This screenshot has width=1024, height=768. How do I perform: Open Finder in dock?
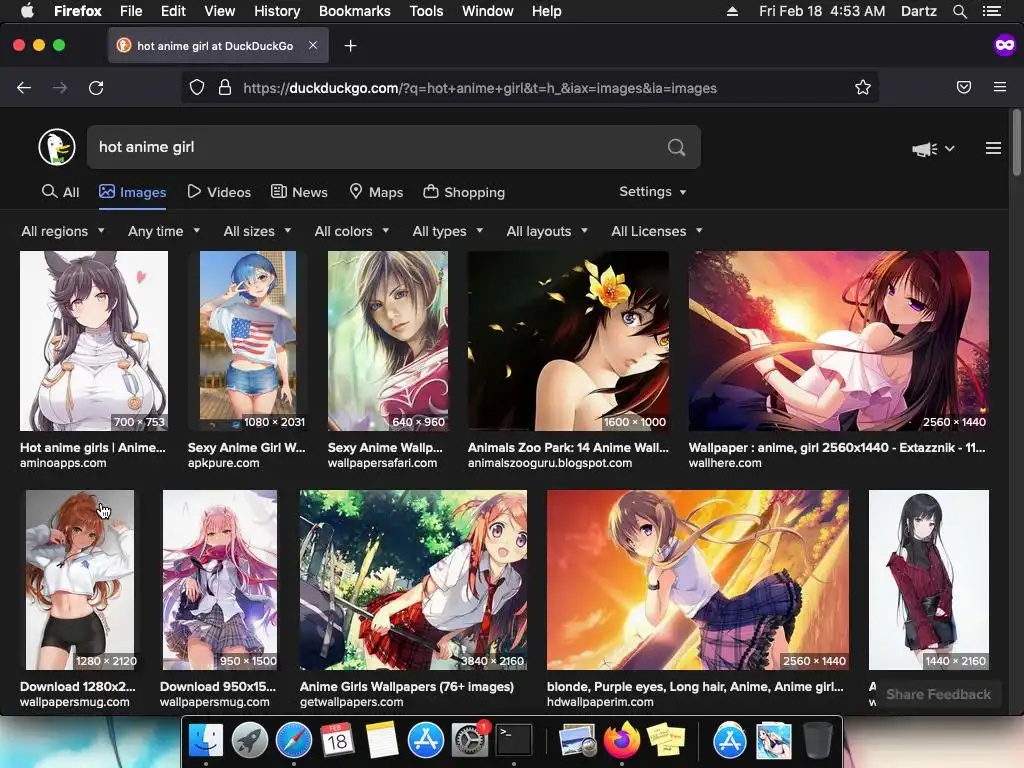[206, 741]
